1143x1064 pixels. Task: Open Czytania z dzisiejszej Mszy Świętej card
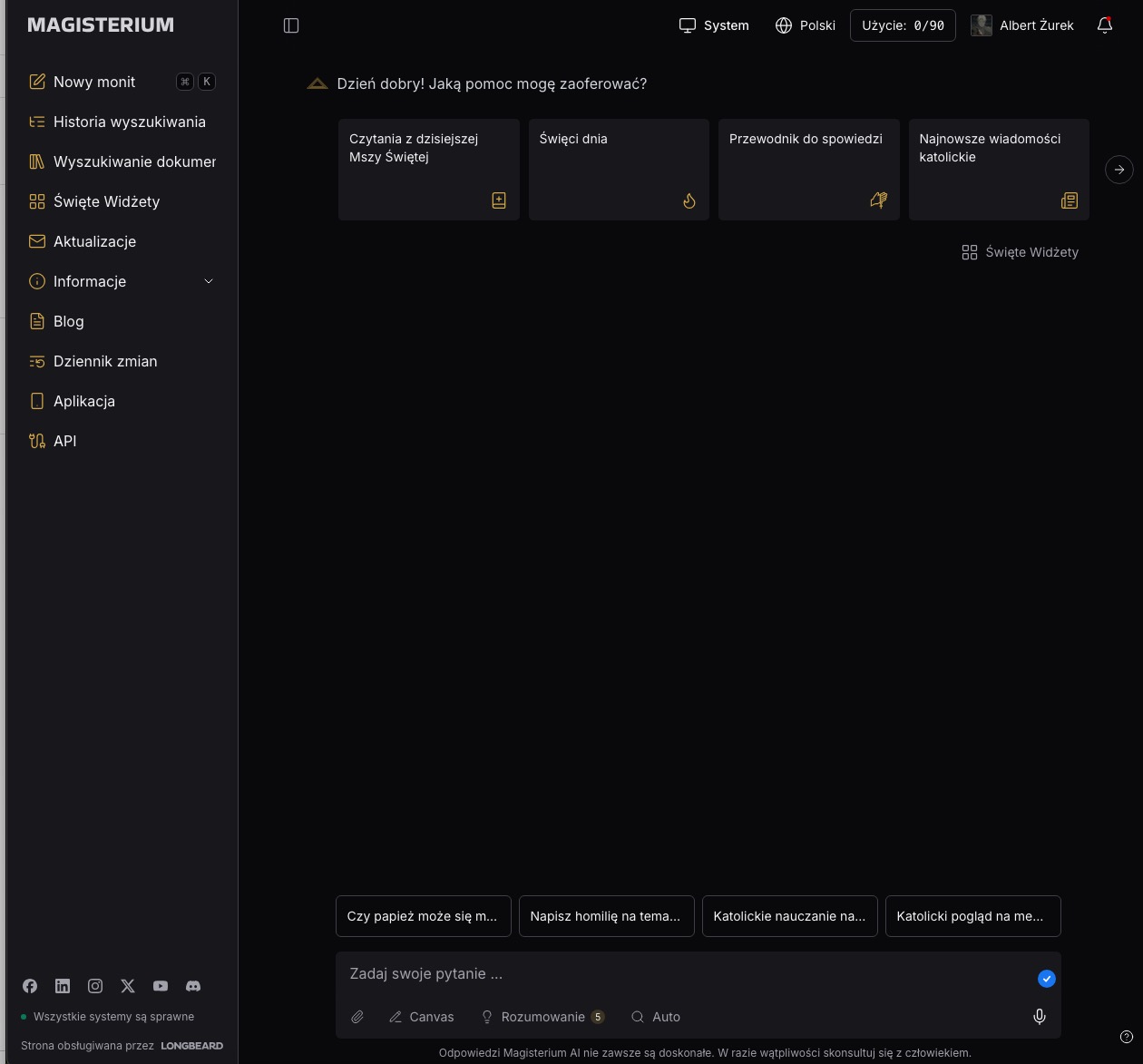[x=429, y=170]
